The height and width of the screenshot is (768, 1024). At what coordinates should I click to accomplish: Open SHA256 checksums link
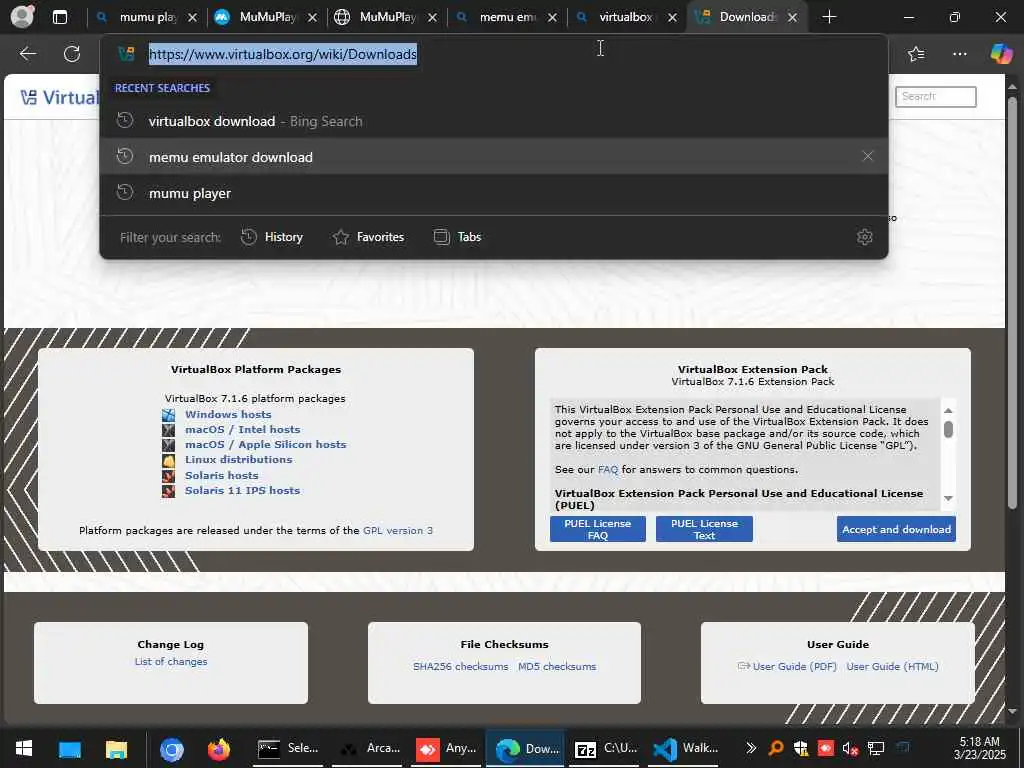click(x=460, y=666)
